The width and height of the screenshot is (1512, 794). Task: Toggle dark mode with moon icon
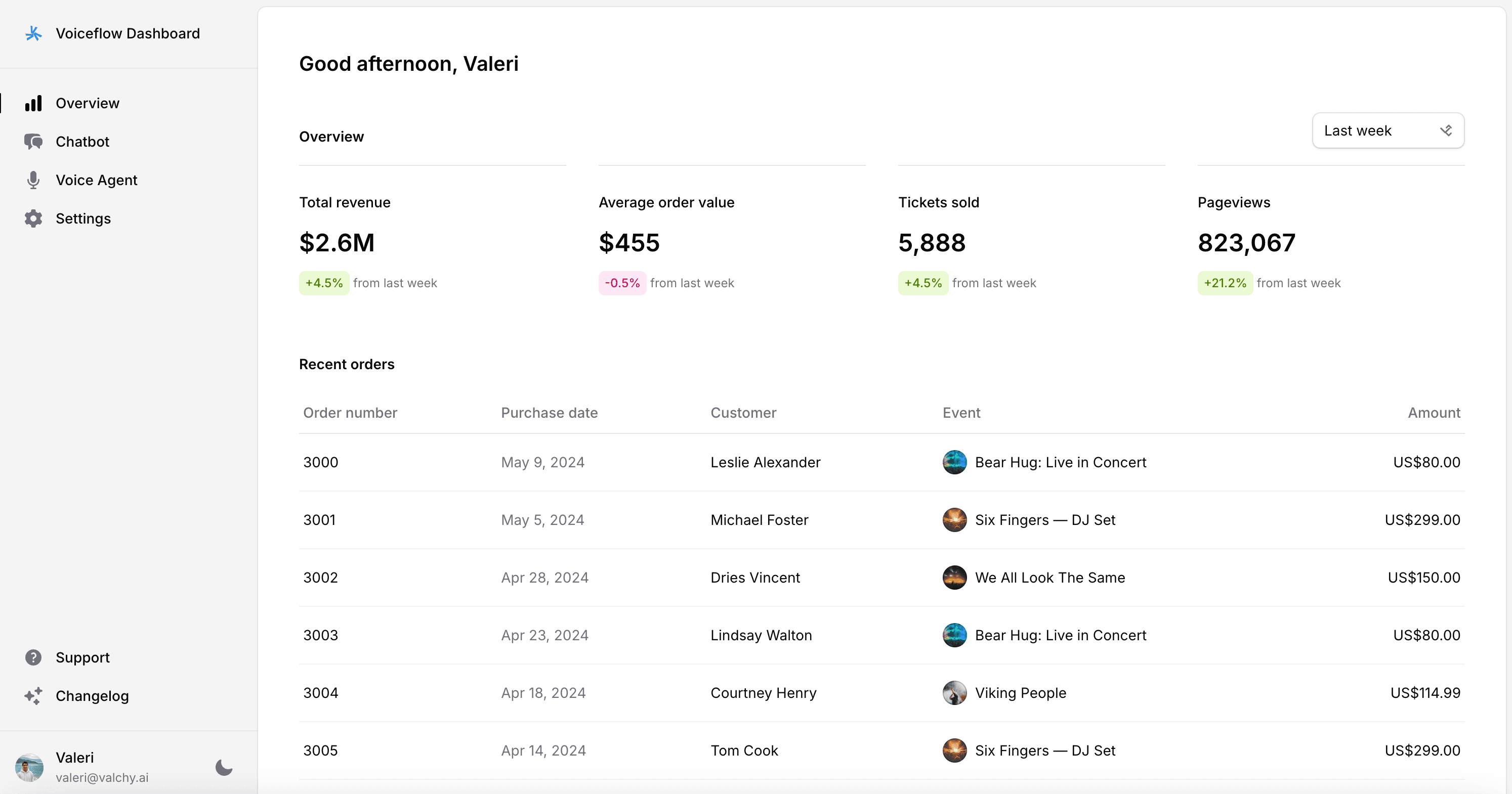tap(224, 767)
